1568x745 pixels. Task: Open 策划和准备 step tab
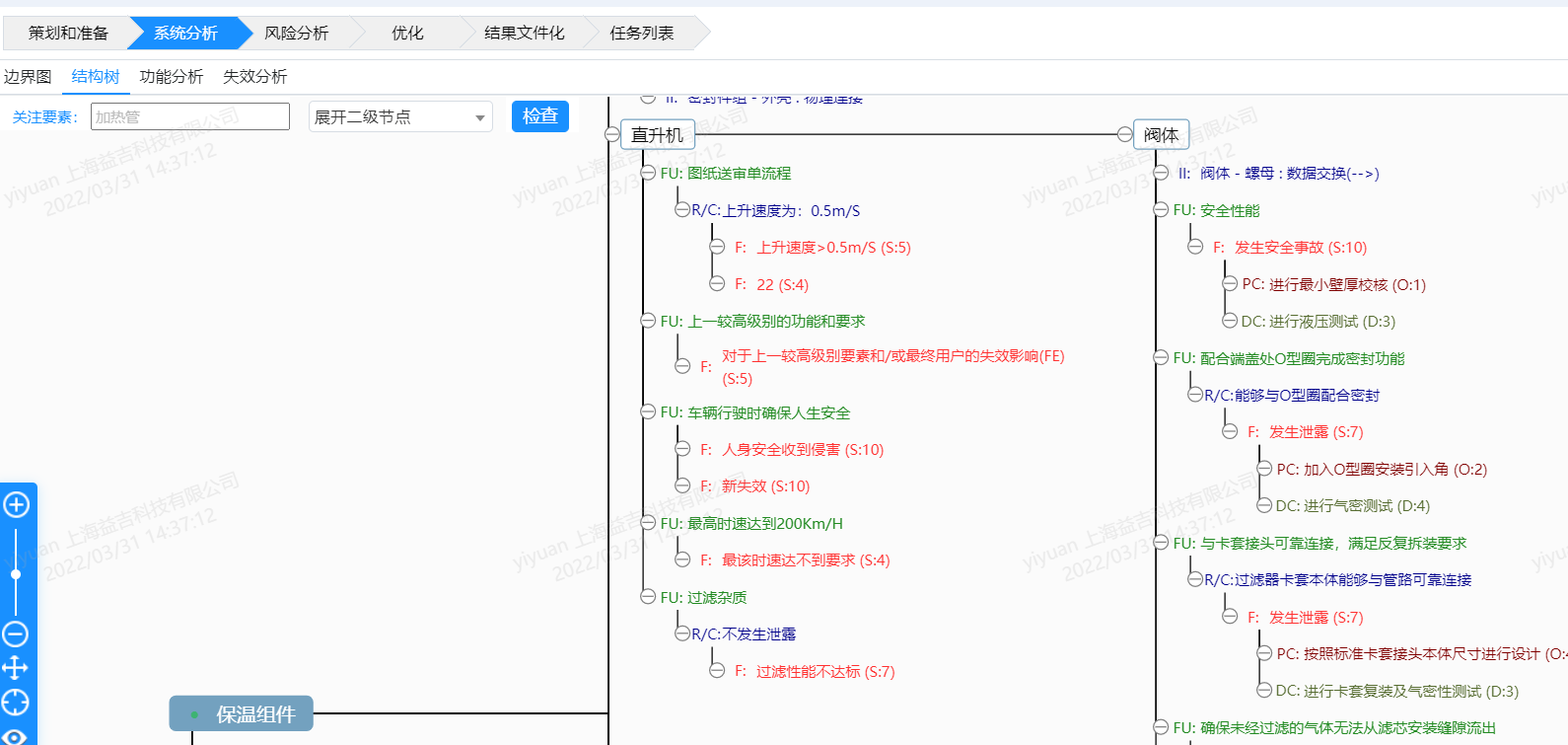coord(68,34)
